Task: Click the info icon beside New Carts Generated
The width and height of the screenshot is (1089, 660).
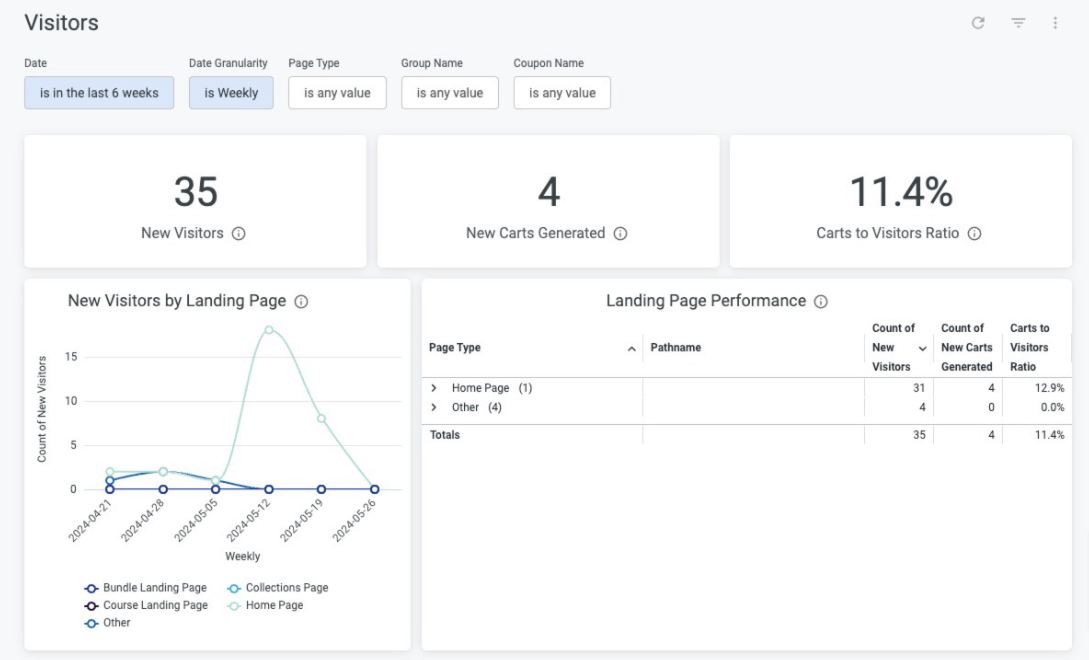Action: pos(621,233)
